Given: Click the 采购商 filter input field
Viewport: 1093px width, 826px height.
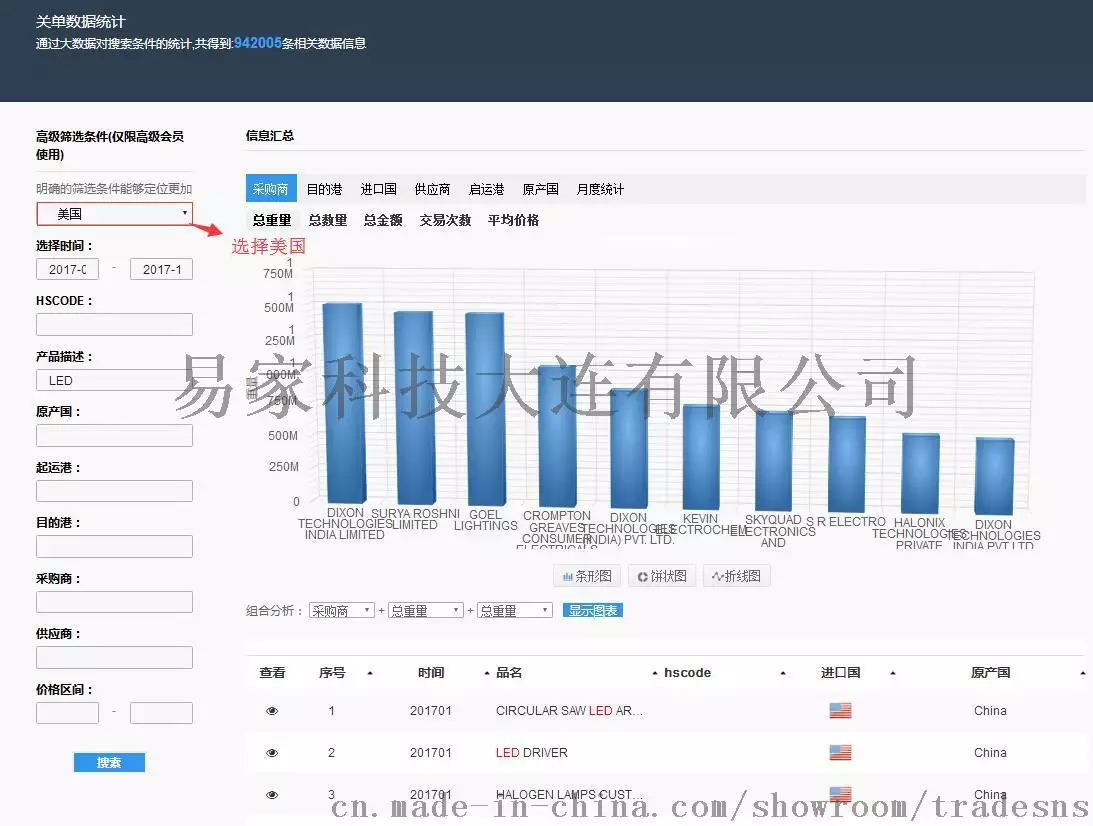Looking at the screenshot, I should tap(114, 602).
